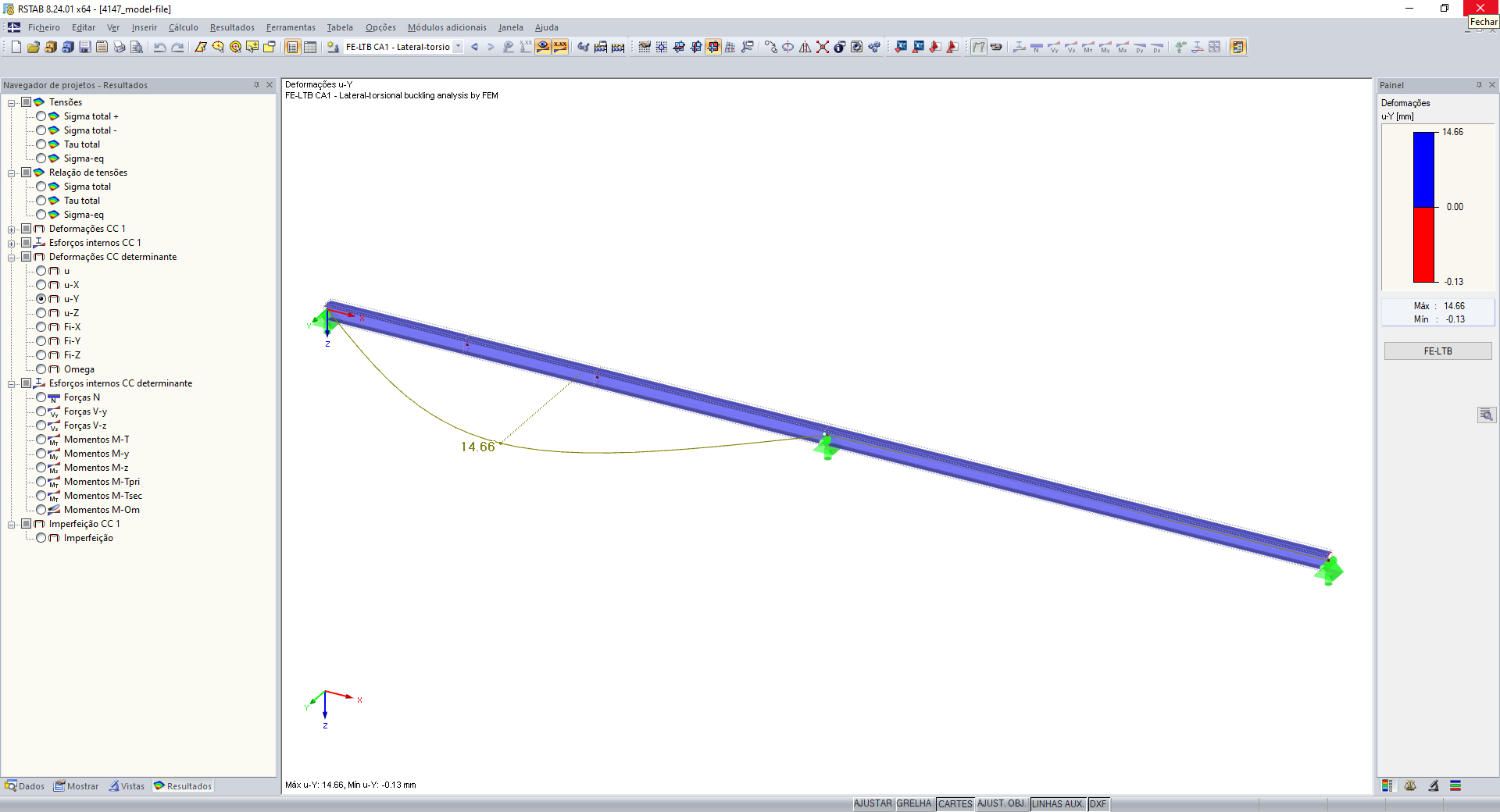Open the Cálculo menu
The width and height of the screenshot is (1500, 812).
(x=184, y=27)
